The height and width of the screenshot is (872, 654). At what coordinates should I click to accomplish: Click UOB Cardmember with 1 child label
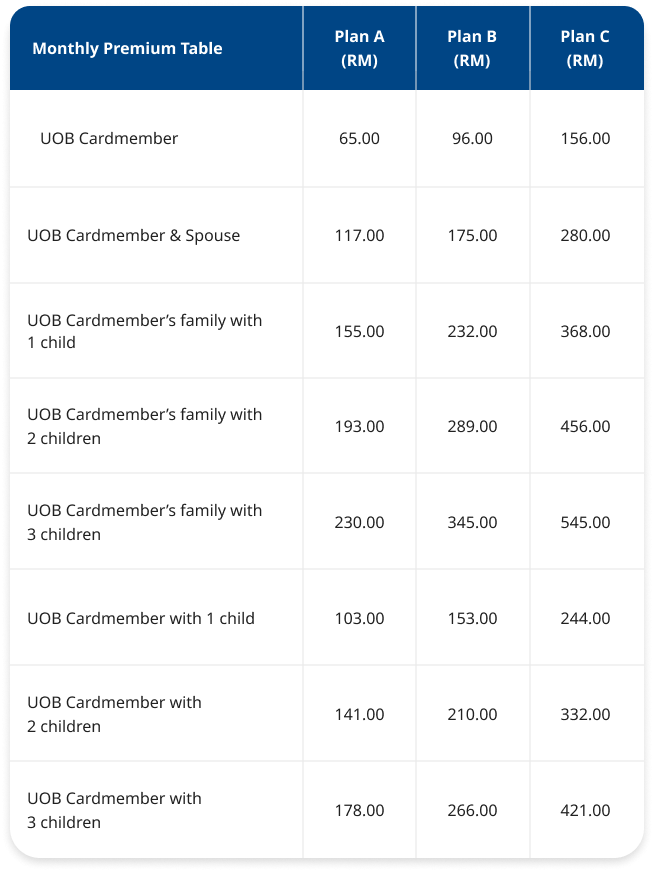click(x=141, y=618)
